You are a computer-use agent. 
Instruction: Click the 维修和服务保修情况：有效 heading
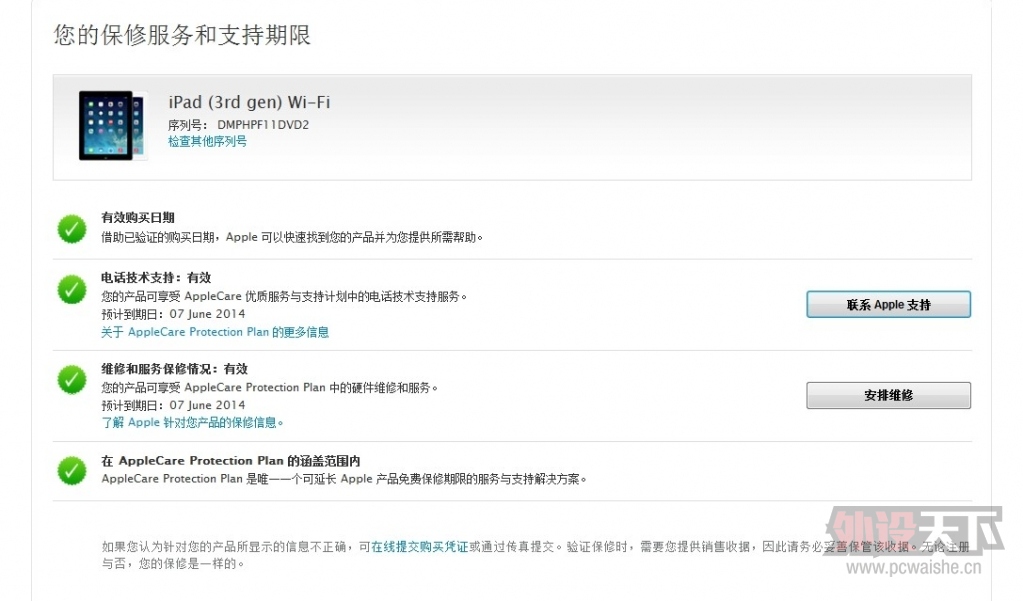point(174,369)
